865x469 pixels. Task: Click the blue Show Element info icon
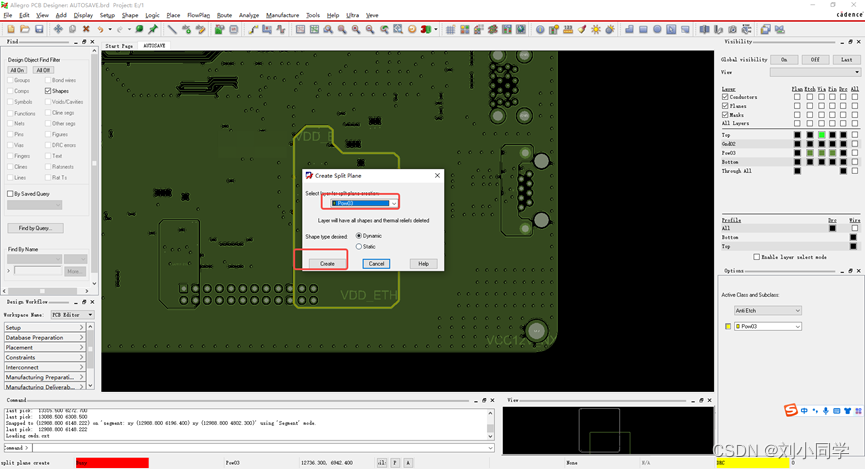pyautogui.click(x=540, y=29)
